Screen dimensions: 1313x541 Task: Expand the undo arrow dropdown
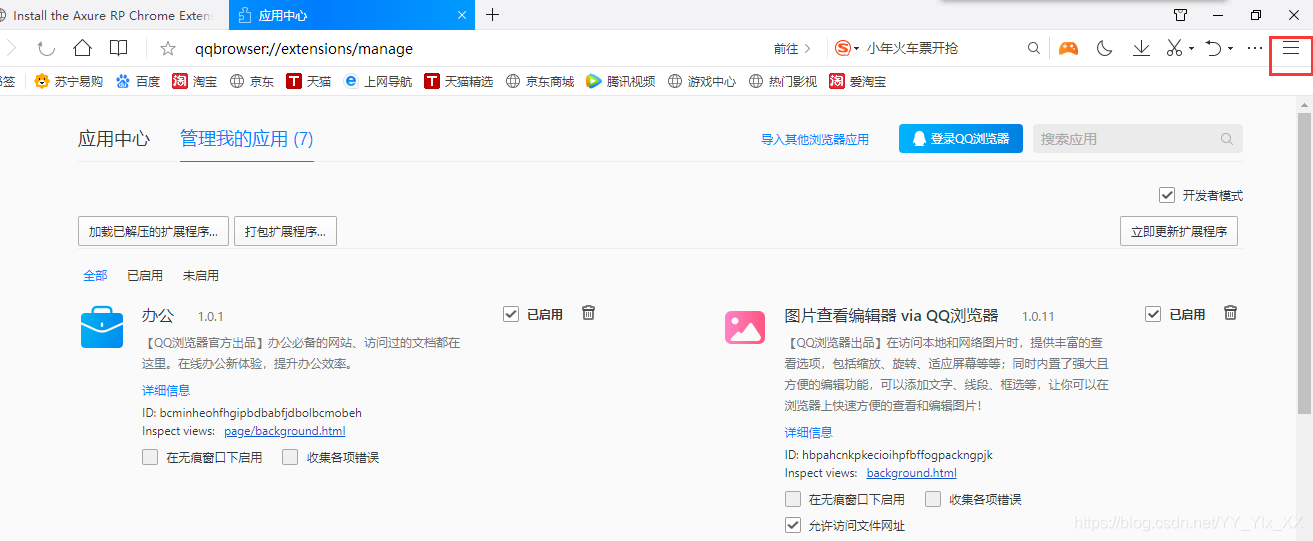(1230, 49)
